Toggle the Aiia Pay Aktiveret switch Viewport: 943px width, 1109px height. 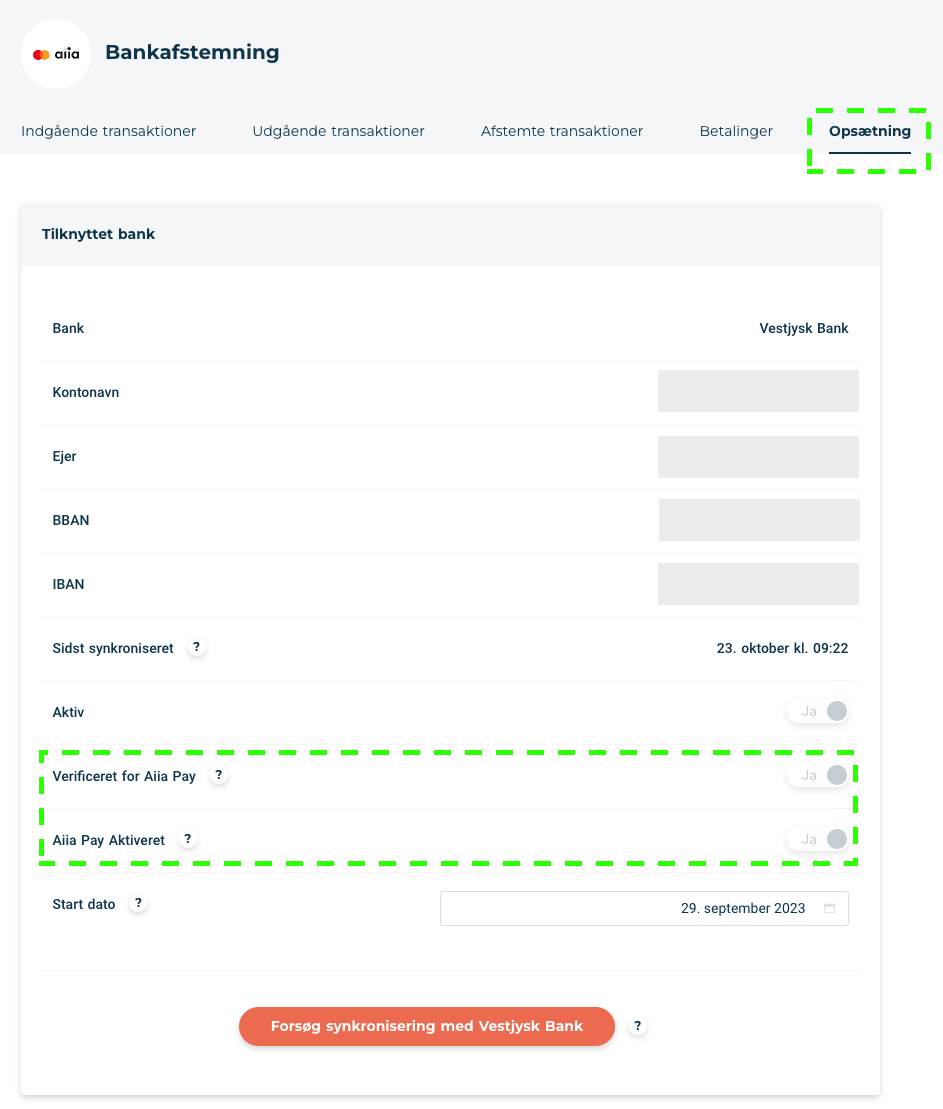pos(818,840)
